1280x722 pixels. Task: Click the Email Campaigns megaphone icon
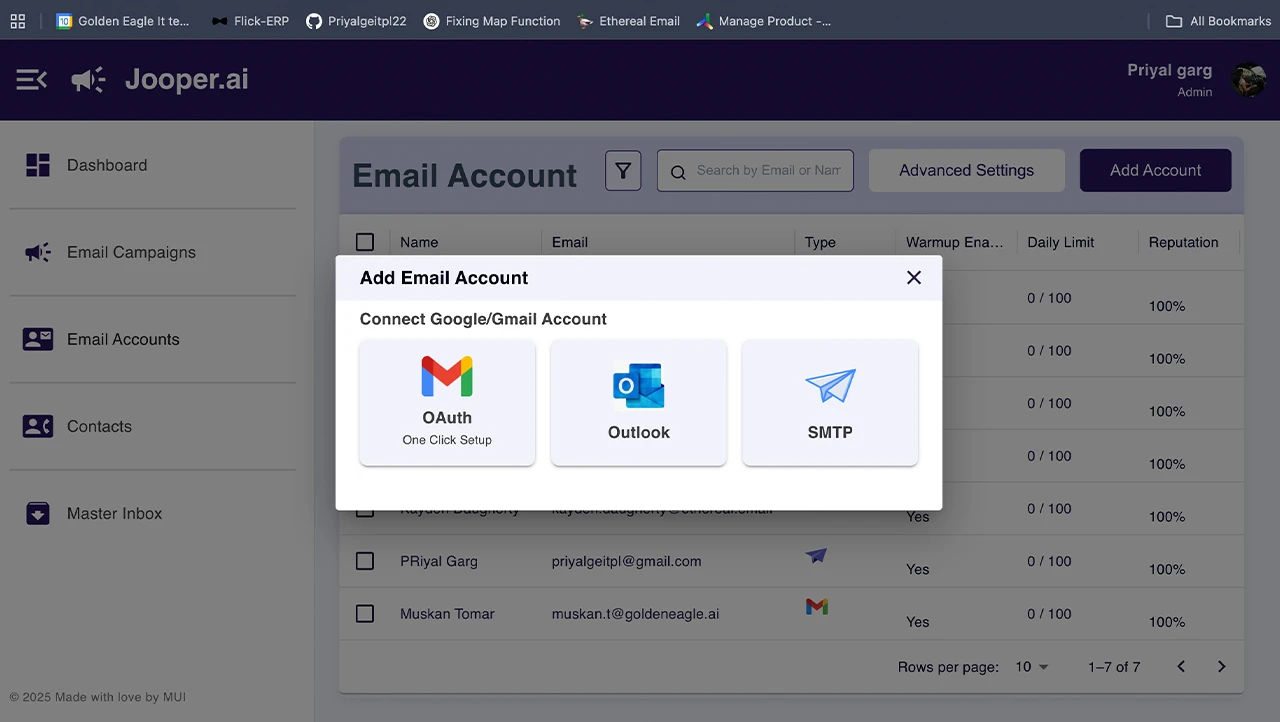point(38,252)
